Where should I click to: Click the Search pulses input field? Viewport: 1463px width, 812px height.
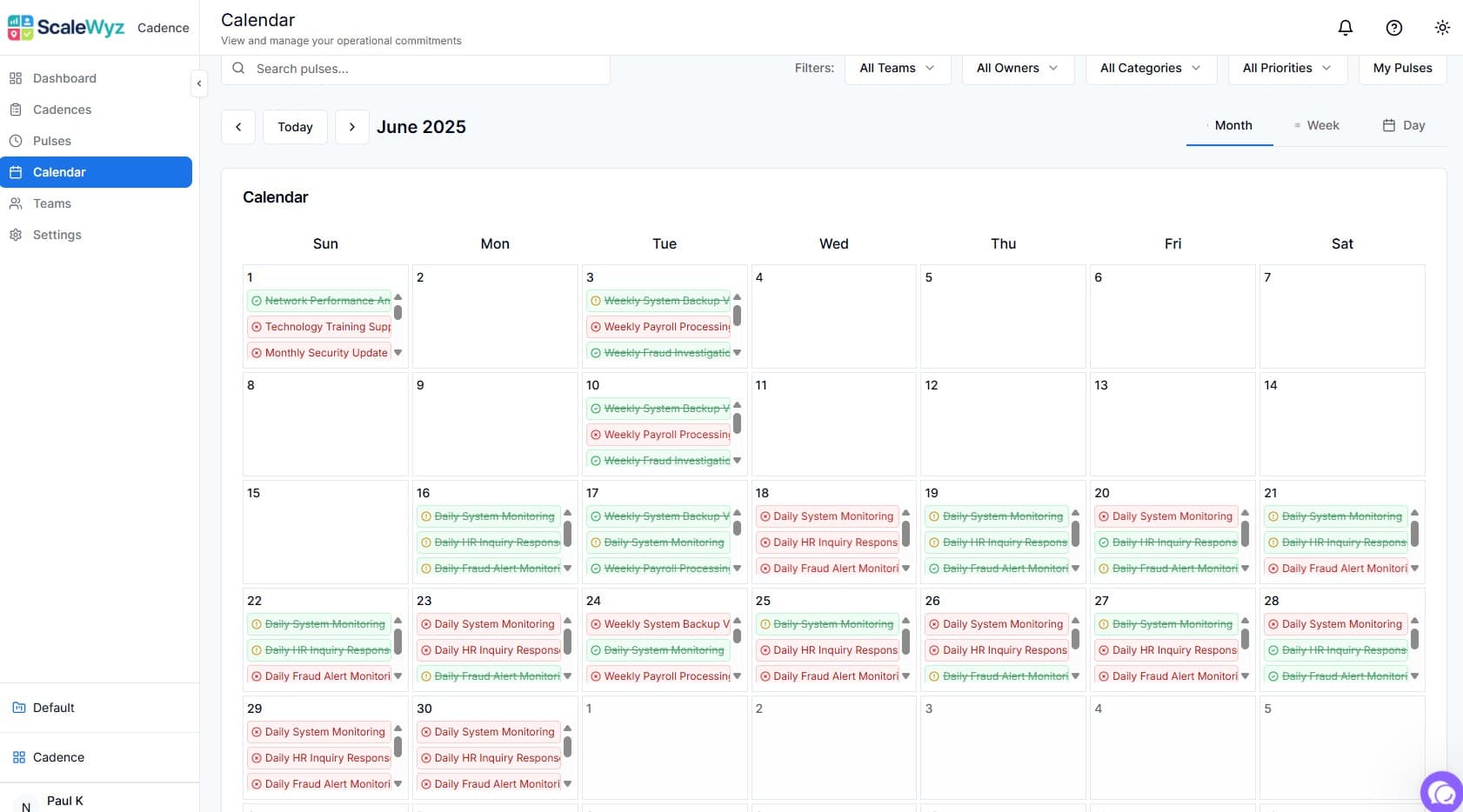(416, 68)
